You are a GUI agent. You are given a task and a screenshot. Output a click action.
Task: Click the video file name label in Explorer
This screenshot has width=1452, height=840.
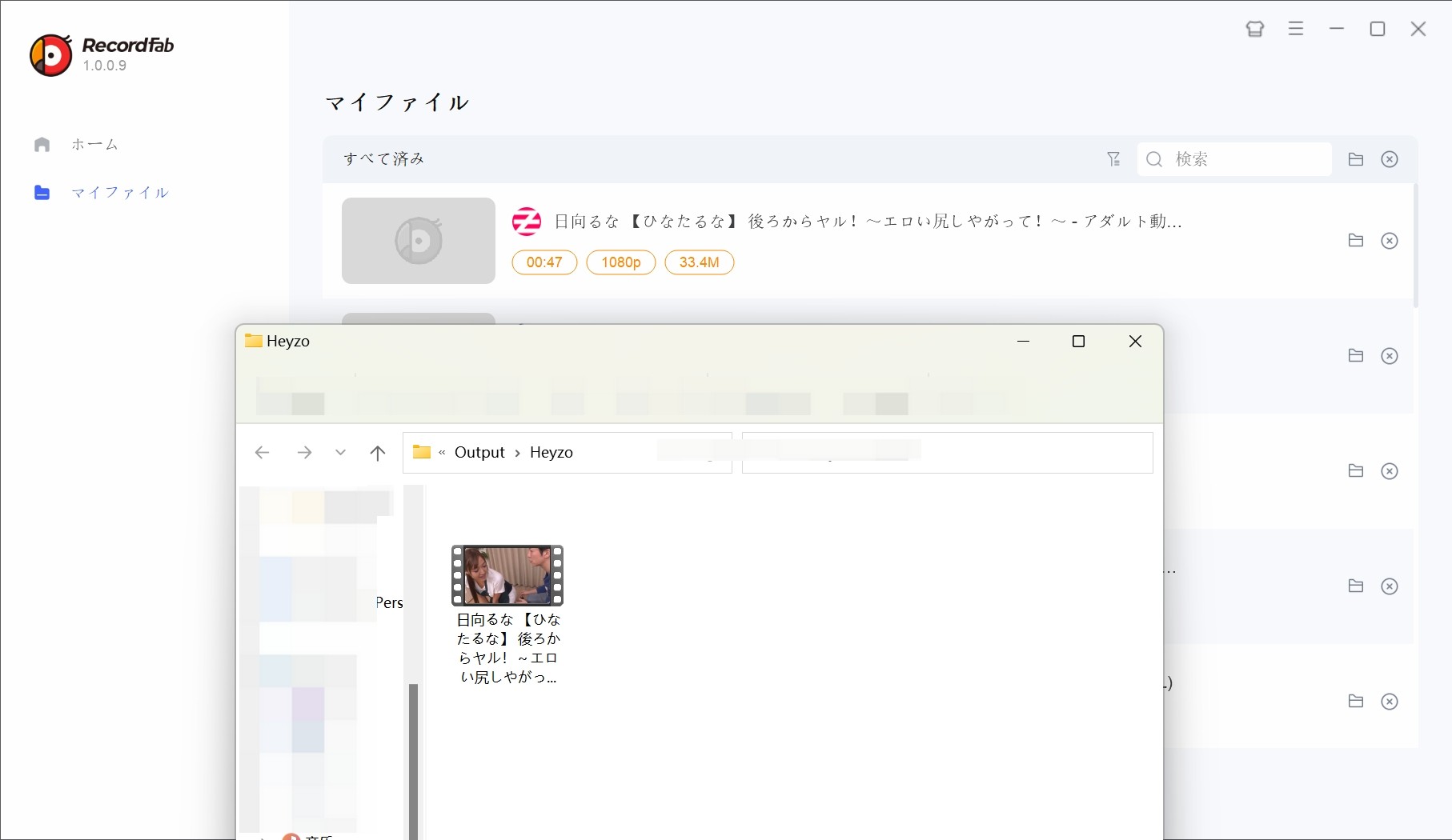507,649
